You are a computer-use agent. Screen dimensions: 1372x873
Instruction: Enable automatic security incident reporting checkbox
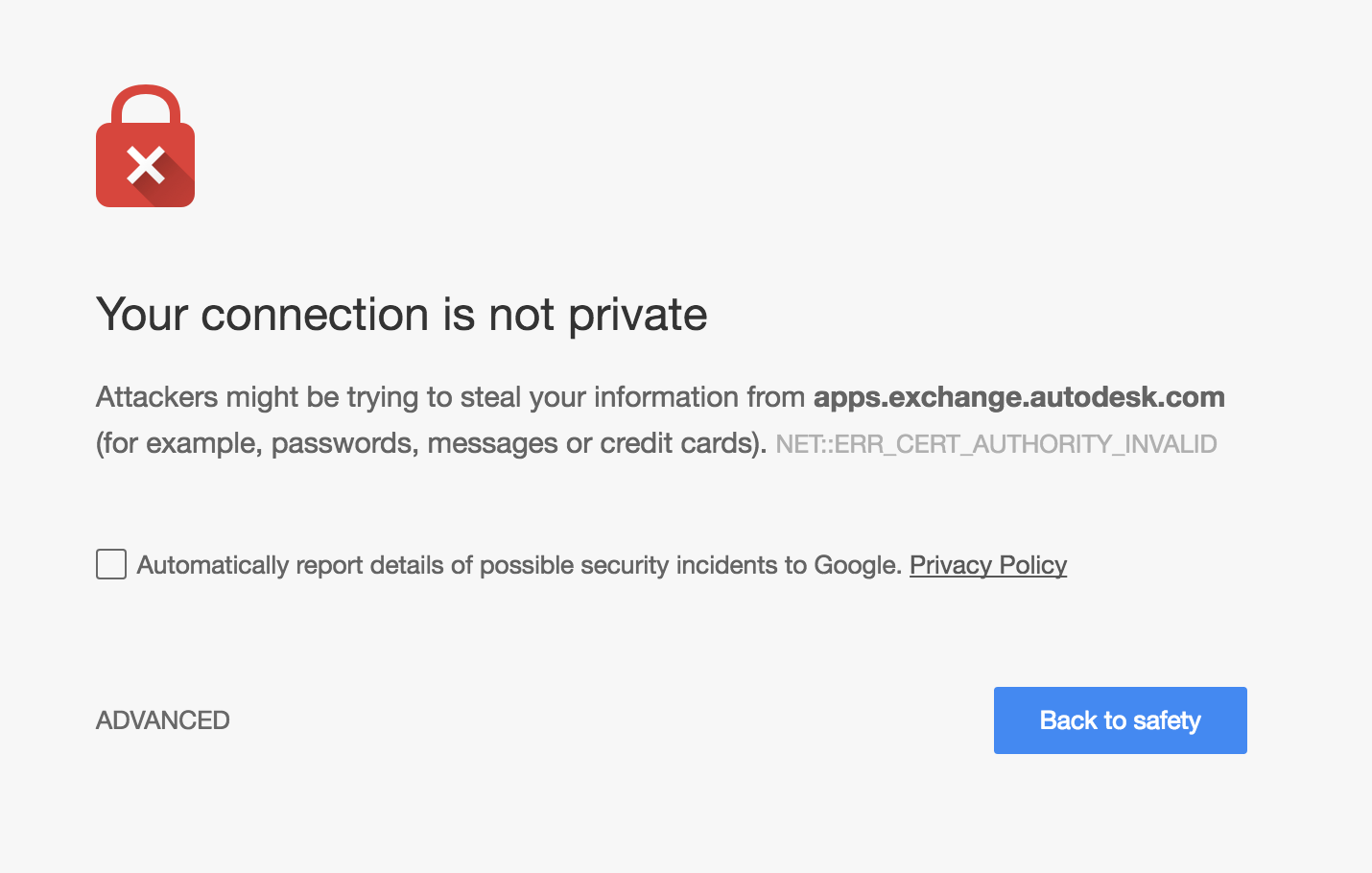coord(111,564)
